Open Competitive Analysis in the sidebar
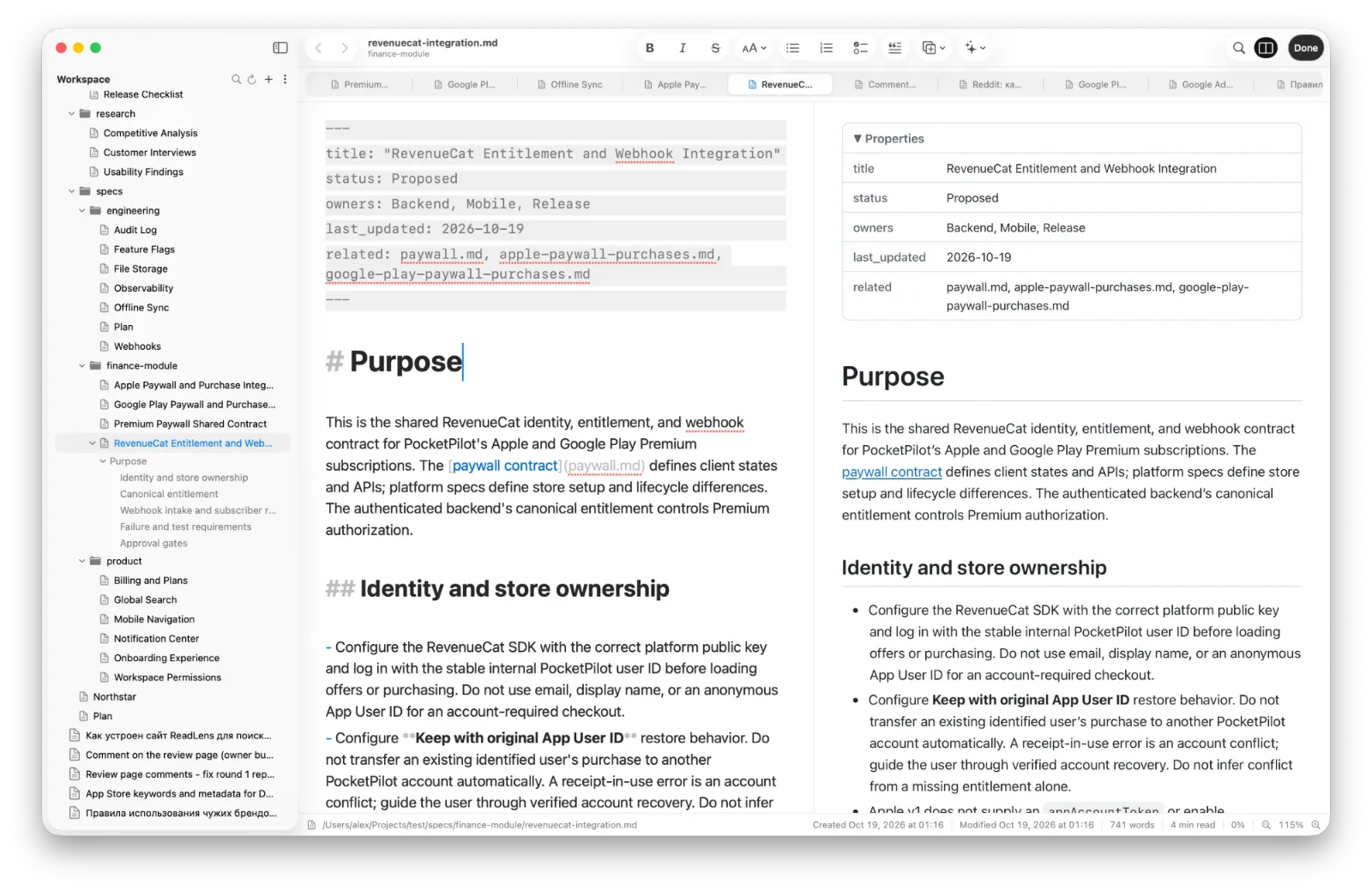 click(150, 134)
